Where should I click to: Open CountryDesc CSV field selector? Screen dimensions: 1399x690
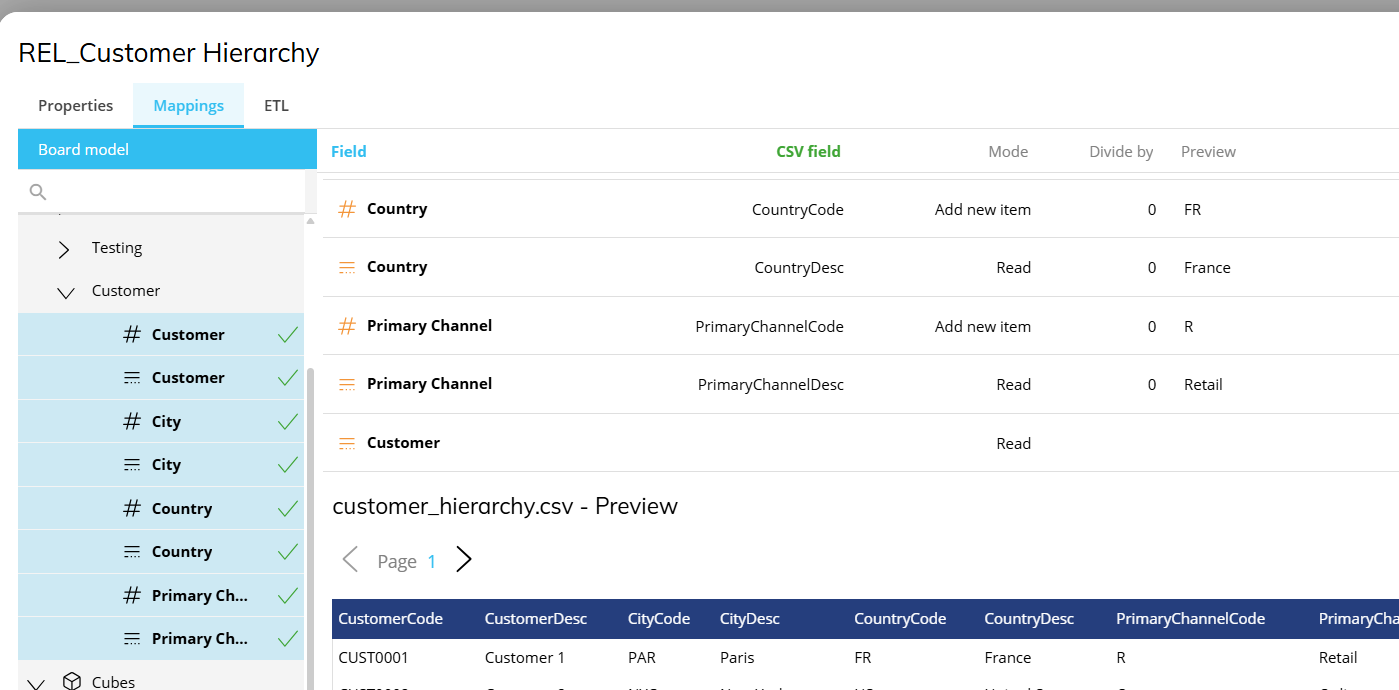[x=799, y=268]
